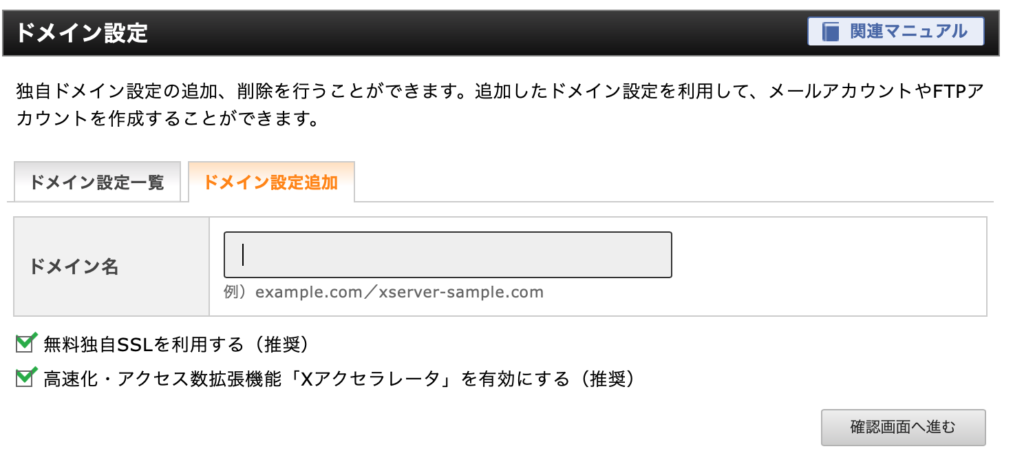Focus the ドメイン名 text input field
This screenshot has height=471, width=1024.
(447, 255)
